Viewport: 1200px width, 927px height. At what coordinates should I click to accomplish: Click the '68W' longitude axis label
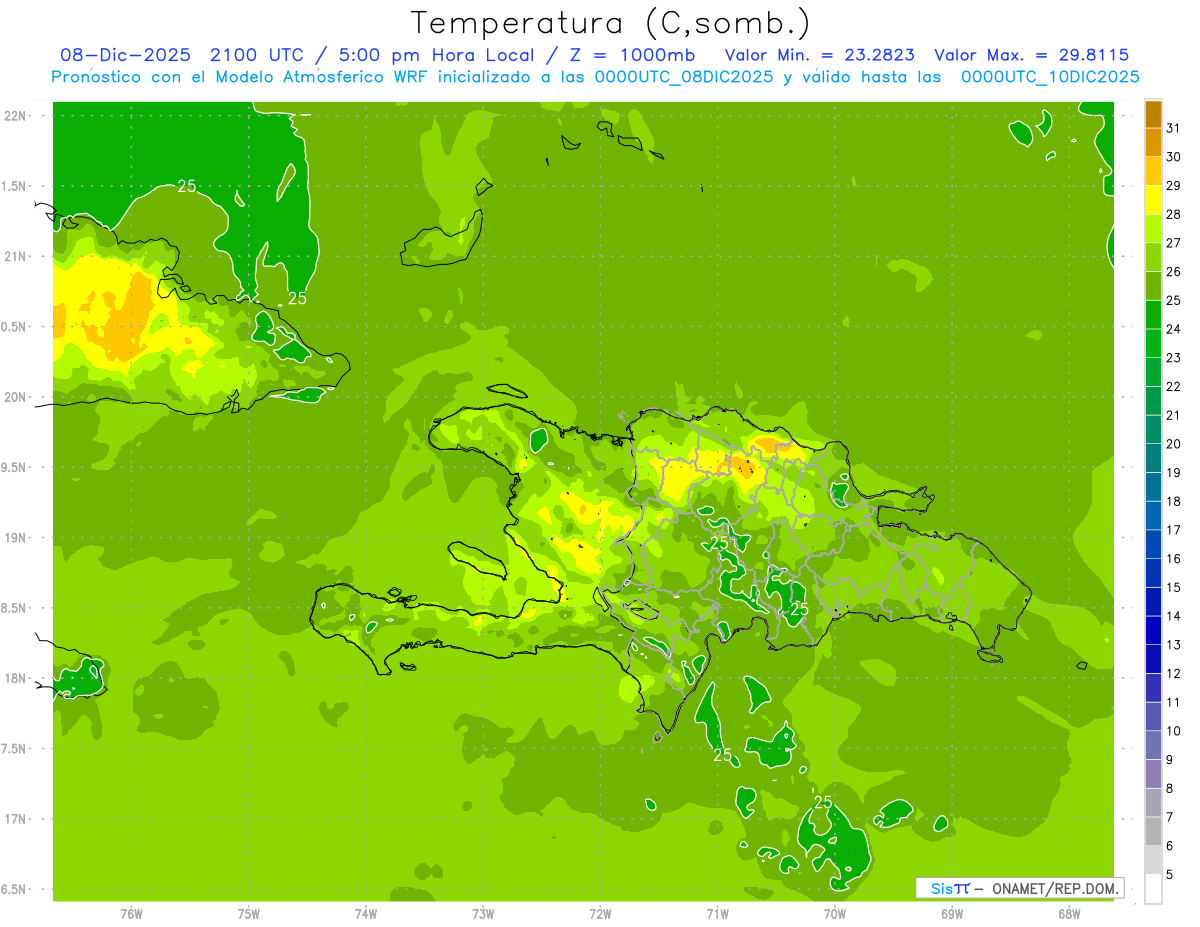click(1069, 913)
